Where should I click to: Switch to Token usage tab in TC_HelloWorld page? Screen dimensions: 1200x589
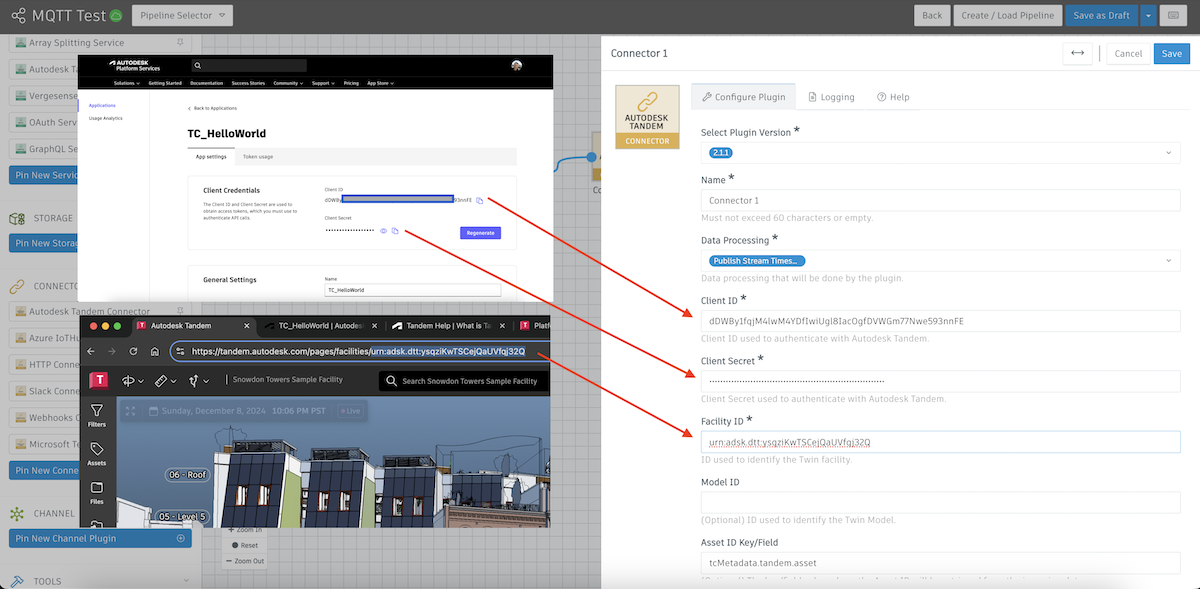[x=258, y=156]
